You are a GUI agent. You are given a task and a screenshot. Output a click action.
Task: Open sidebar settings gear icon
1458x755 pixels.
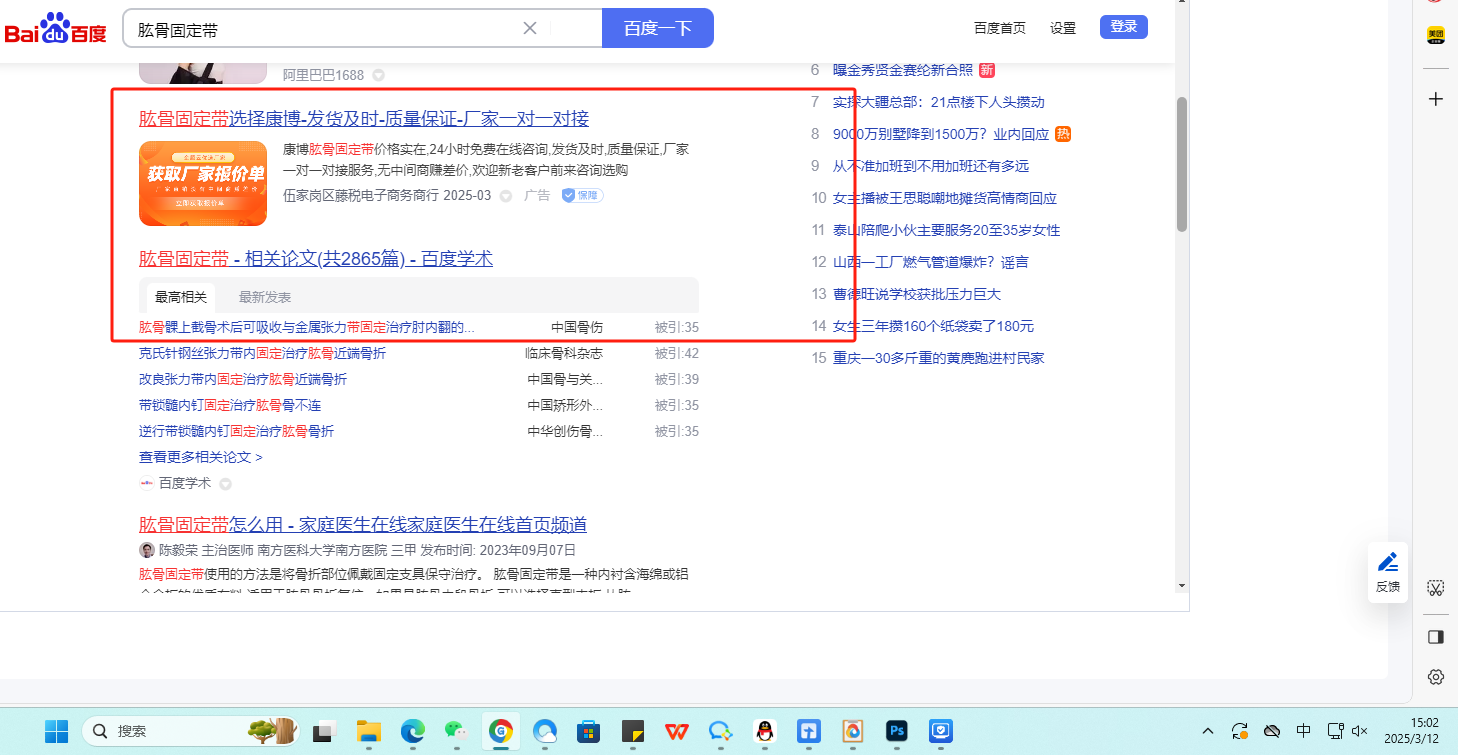point(1435,677)
